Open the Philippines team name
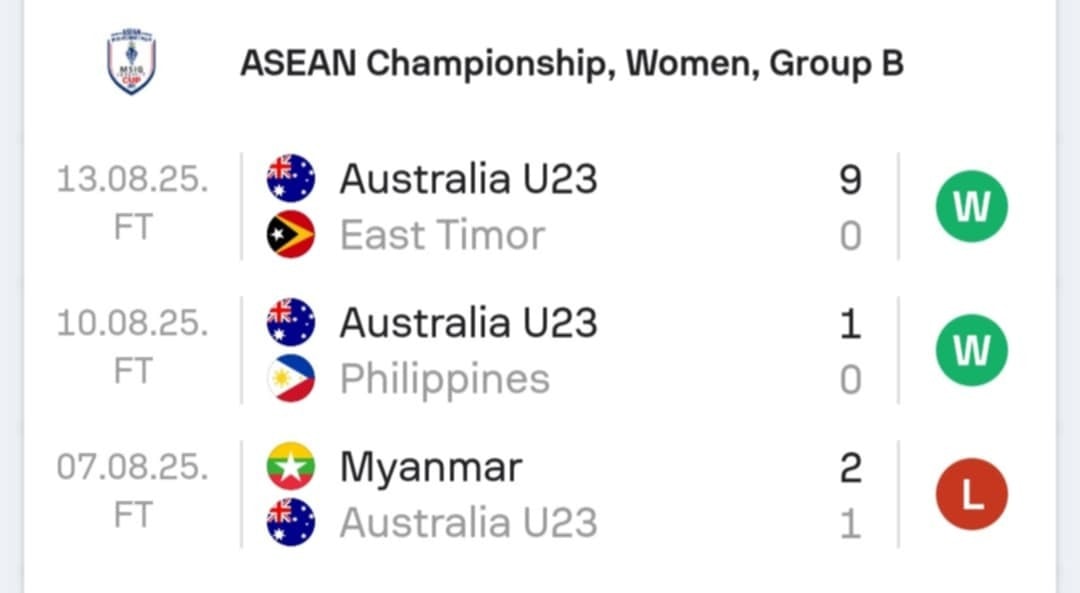The height and width of the screenshot is (593, 1080). 445,379
